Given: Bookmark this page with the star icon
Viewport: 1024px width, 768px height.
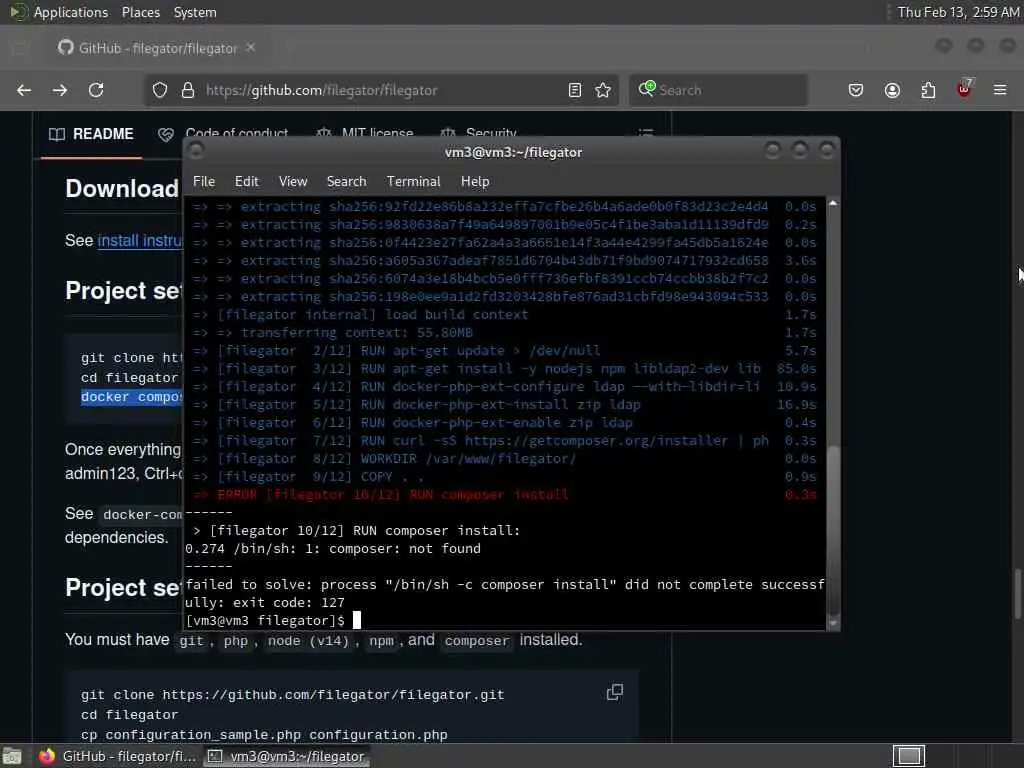Looking at the screenshot, I should 603,90.
